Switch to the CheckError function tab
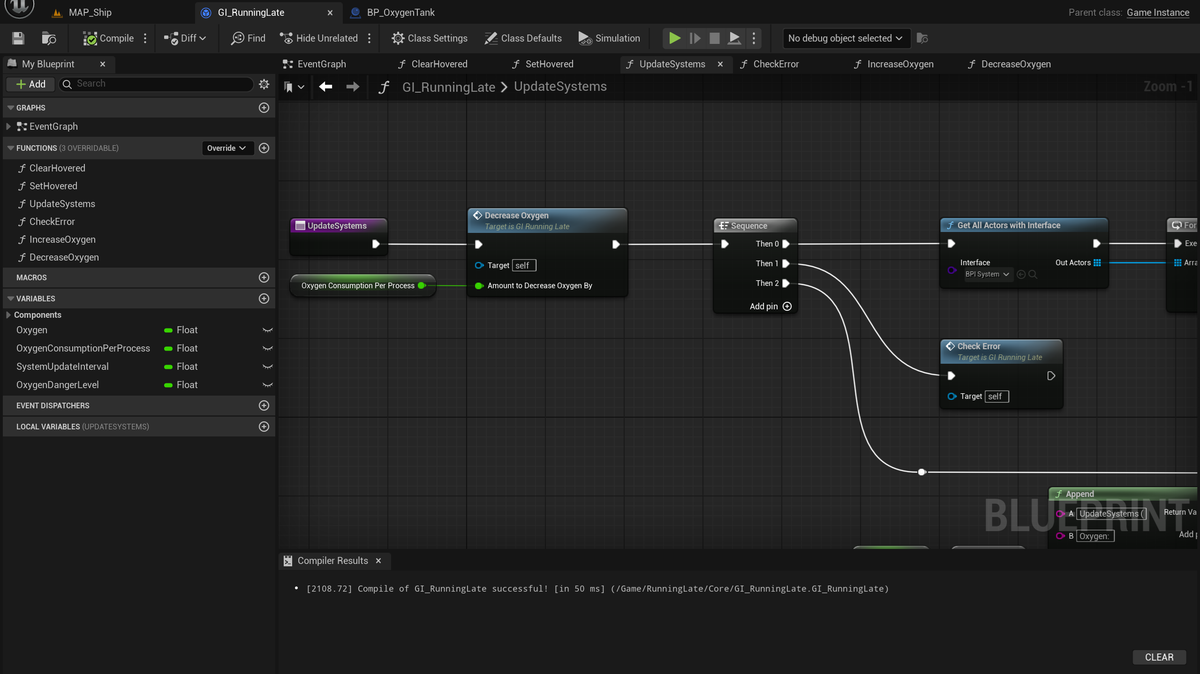This screenshot has width=1200, height=674. click(776, 64)
